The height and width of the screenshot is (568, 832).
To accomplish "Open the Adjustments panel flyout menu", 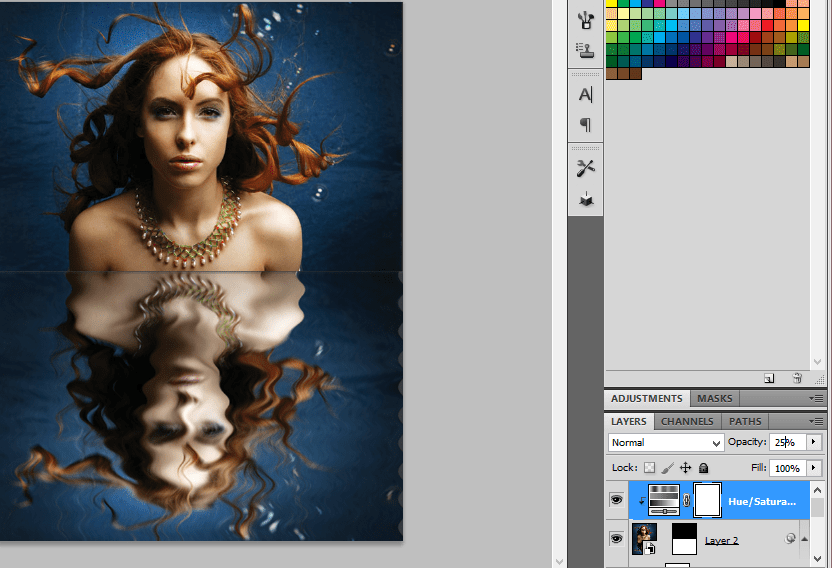I will click(x=816, y=399).
